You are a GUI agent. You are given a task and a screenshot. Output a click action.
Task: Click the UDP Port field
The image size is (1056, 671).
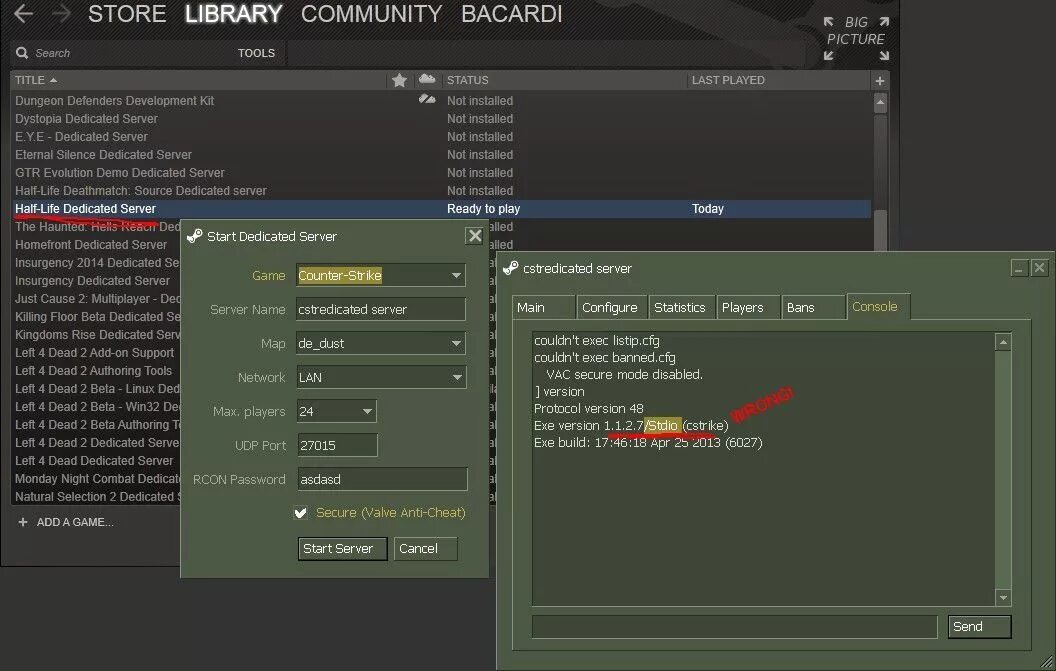pos(337,445)
